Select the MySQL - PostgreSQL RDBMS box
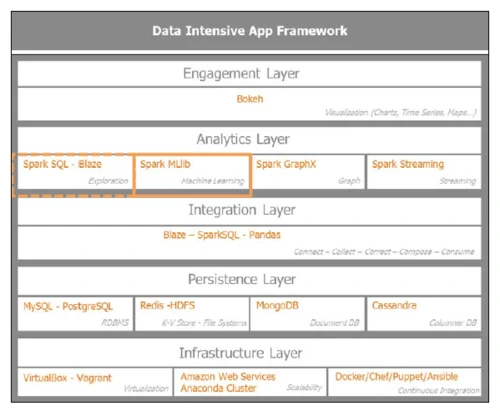This screenshot has height=411, width=500. pyautogui.click(x=75, y=314)
